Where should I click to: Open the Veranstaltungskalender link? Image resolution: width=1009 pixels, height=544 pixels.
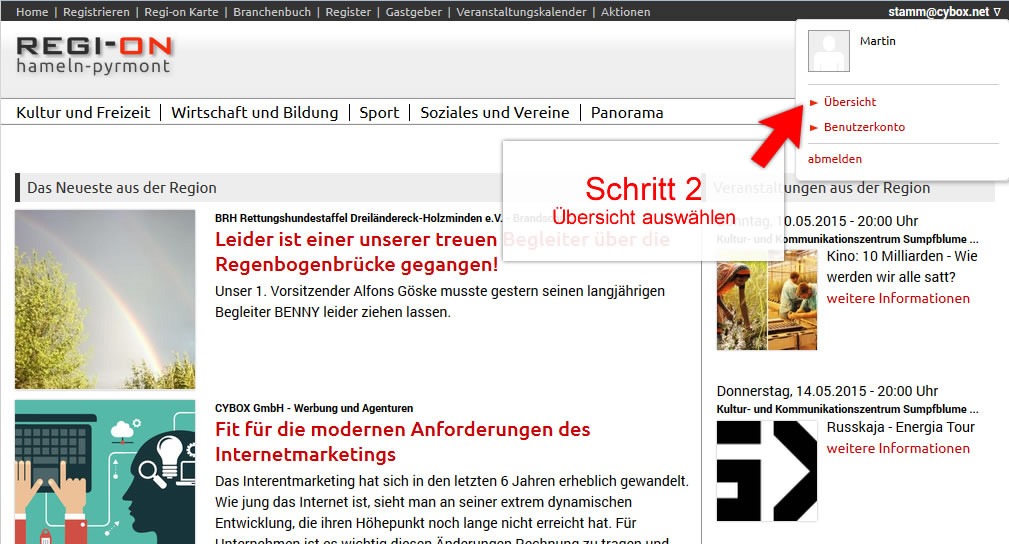point(520,12)
